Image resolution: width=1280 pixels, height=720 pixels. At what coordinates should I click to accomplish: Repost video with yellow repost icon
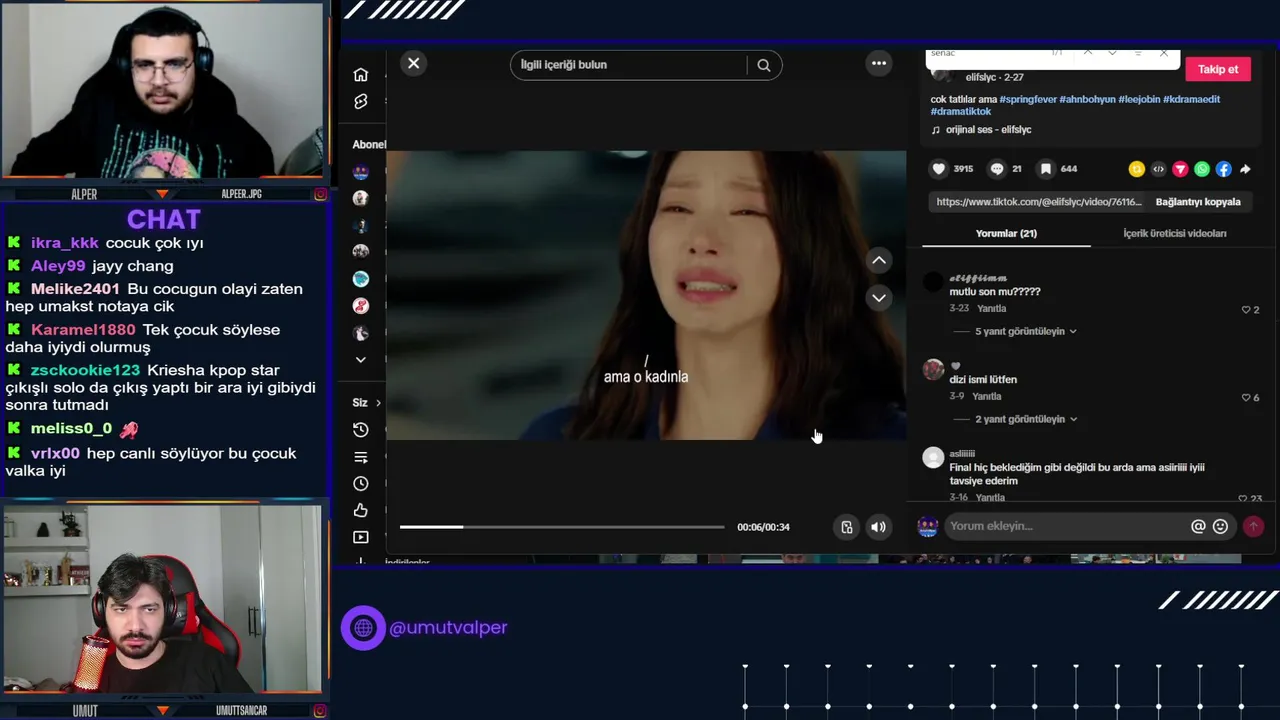point(1136,169)
